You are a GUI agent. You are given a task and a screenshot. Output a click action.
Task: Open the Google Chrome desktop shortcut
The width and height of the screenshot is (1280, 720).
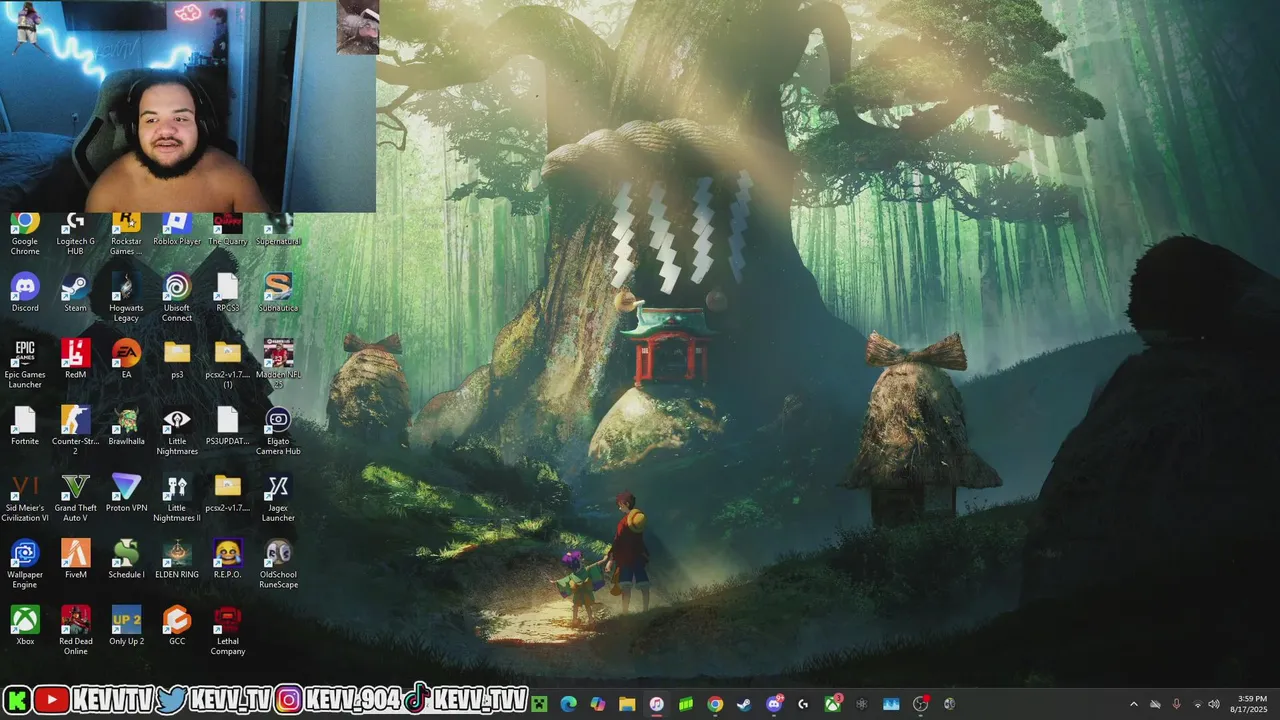pyautogui.click(x=25, y=233)
